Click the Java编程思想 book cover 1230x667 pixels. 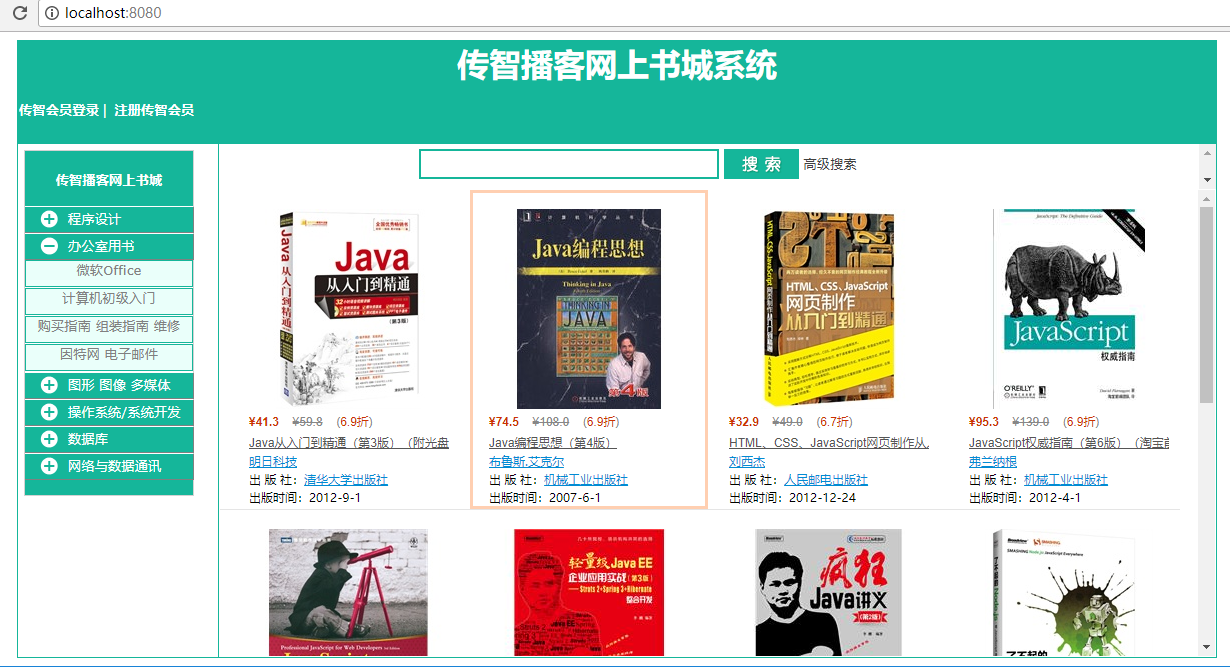588,308
